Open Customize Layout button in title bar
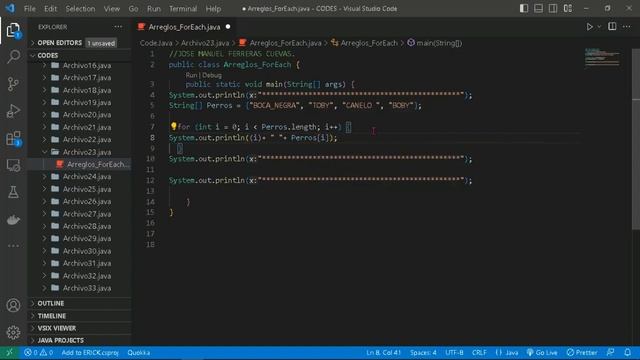640x360 pixels. tap(568, 8)
